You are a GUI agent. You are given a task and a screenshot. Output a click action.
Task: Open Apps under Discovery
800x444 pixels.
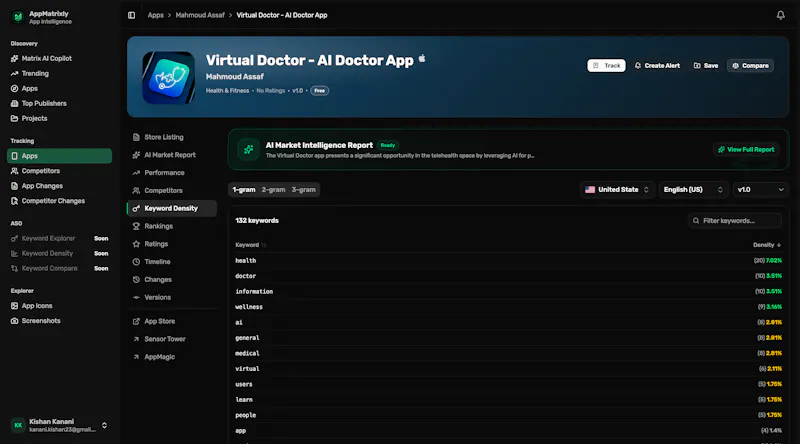point(30,88)
